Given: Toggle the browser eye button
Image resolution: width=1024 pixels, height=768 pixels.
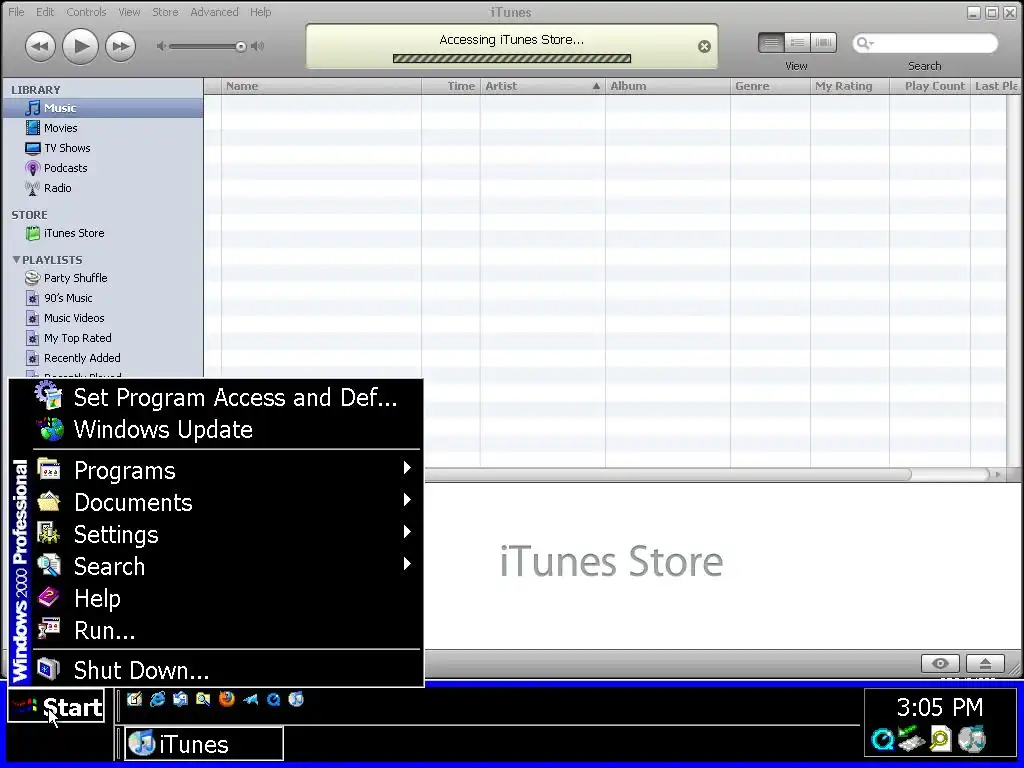Looking at the screenshot, I should tap(940, 664).
